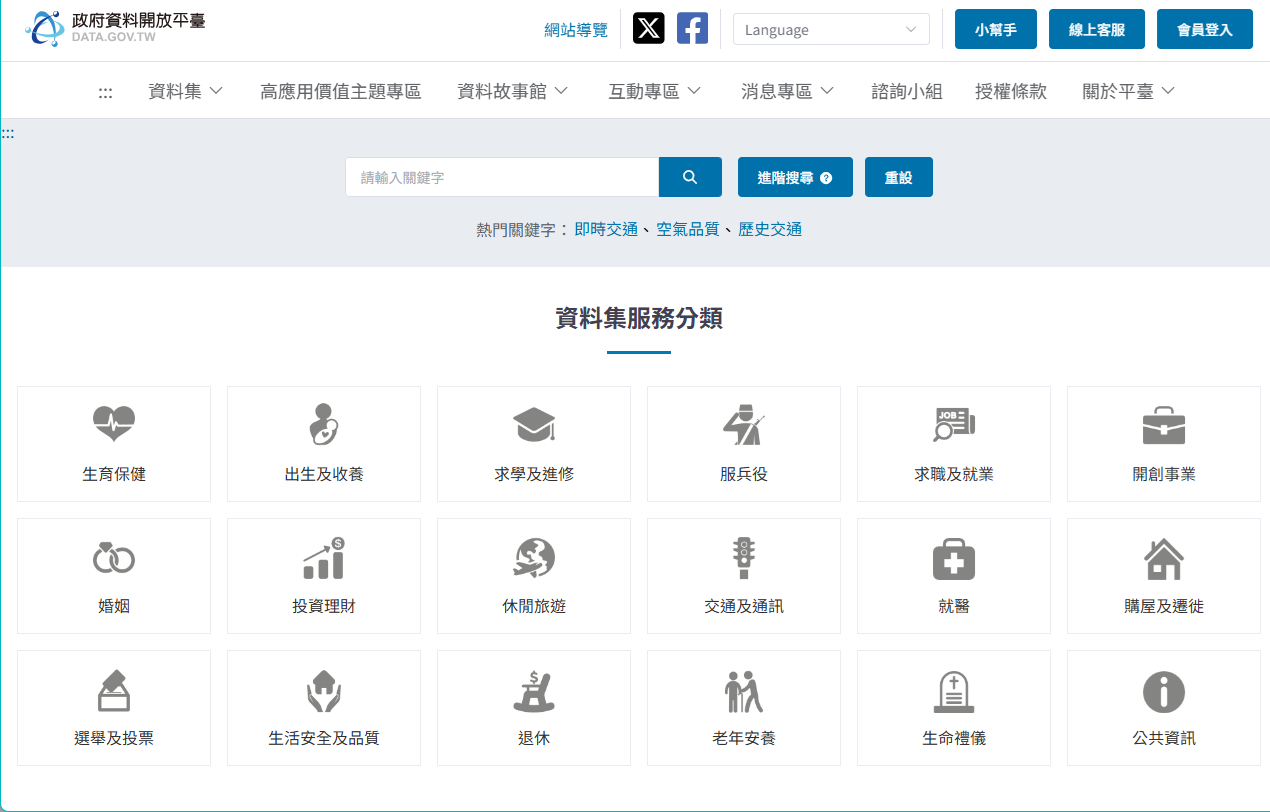Viewport: 1270px width, 812px height.
Task: Click the 會員登入 button
Action: [x=1204, y=30]
